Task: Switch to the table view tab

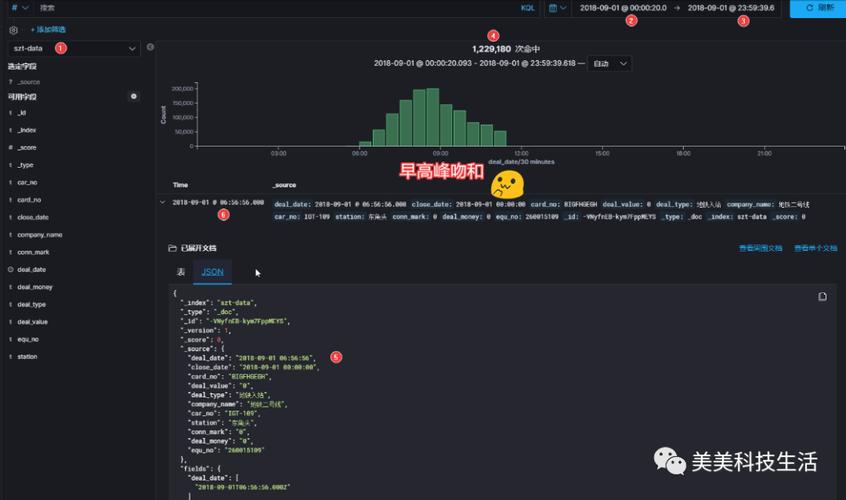Action: [x=181, y=272]
